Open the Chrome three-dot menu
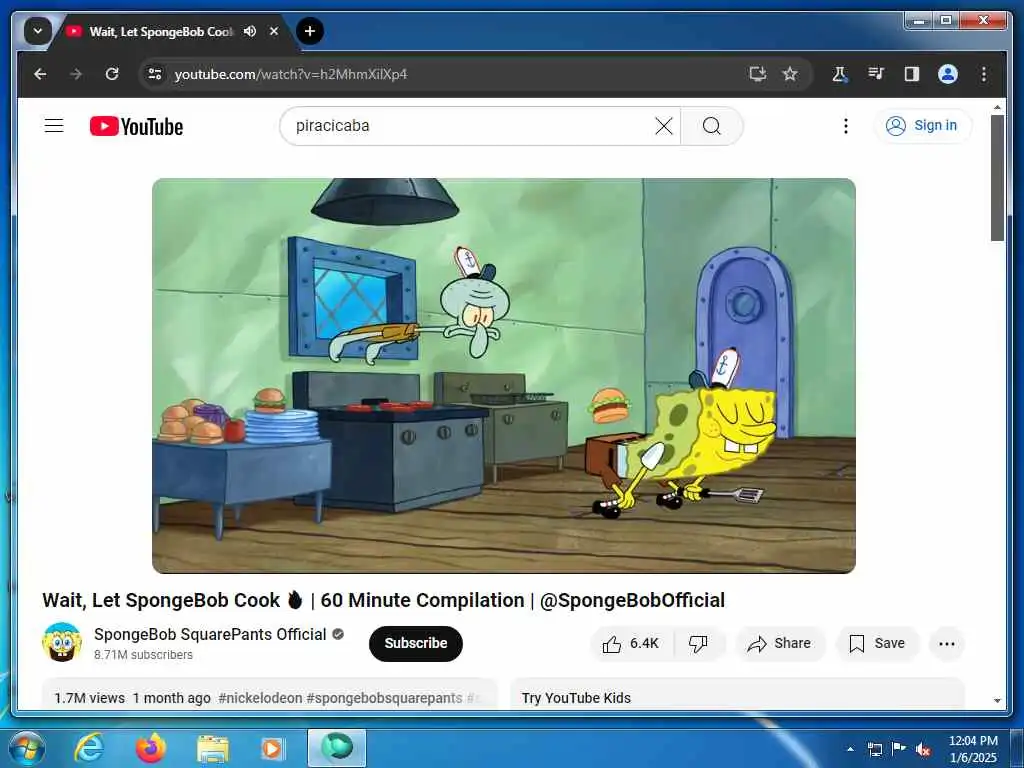 (984, 74)
